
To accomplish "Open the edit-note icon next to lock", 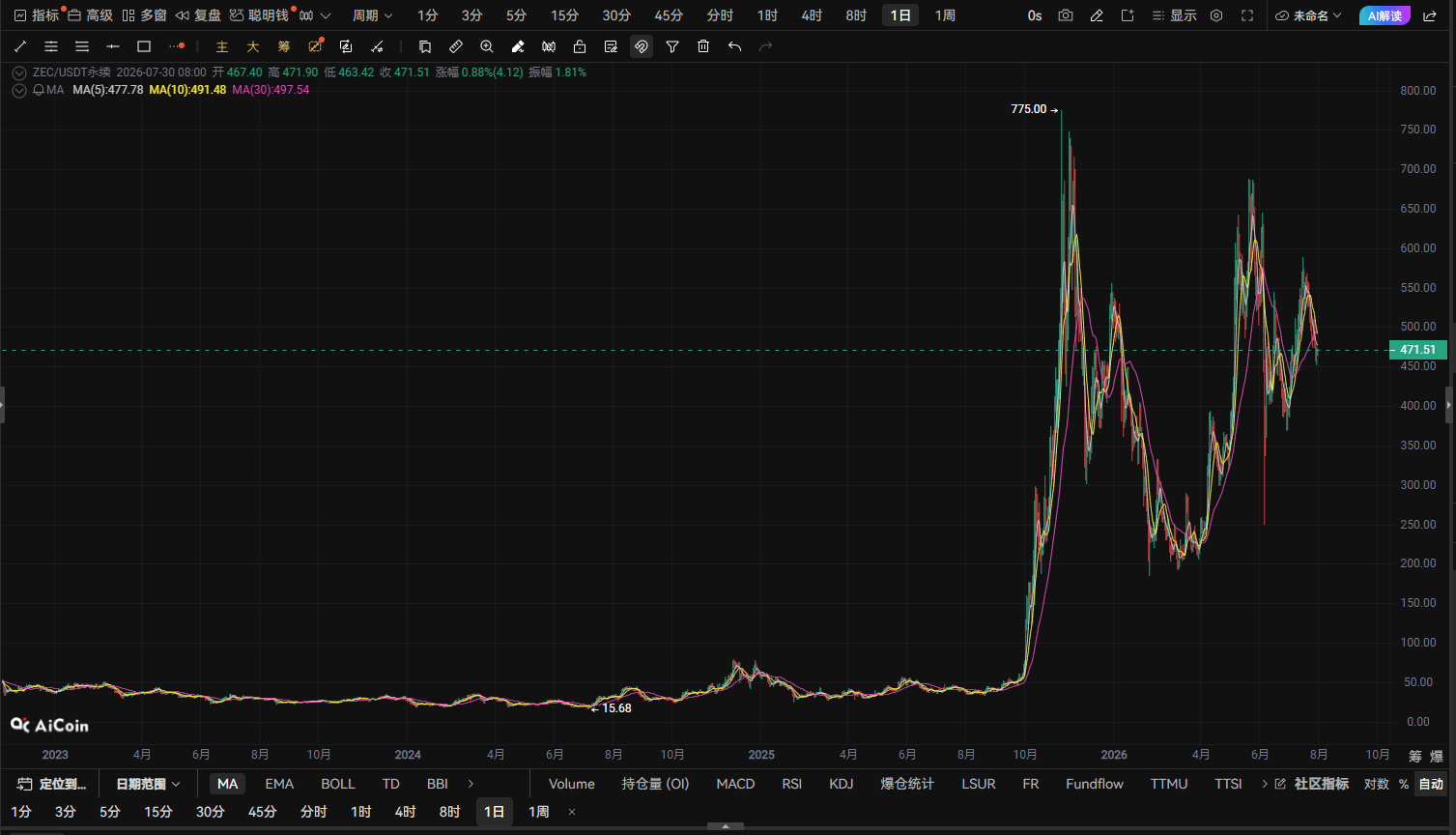I will pos(611,46).
